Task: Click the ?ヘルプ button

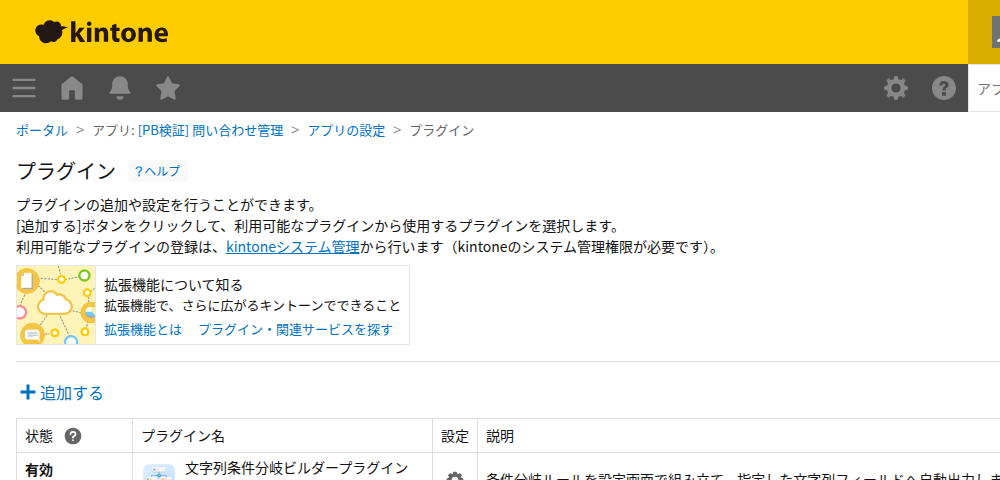Action: [158, 171]
